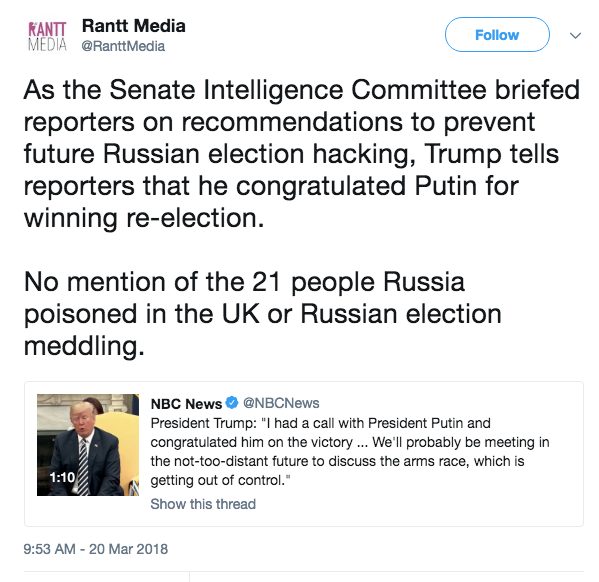Screen dimensions: 599x582
Task: Click the paragraph starting "No mention of the 21"
Action: click(x=263, y=314)
